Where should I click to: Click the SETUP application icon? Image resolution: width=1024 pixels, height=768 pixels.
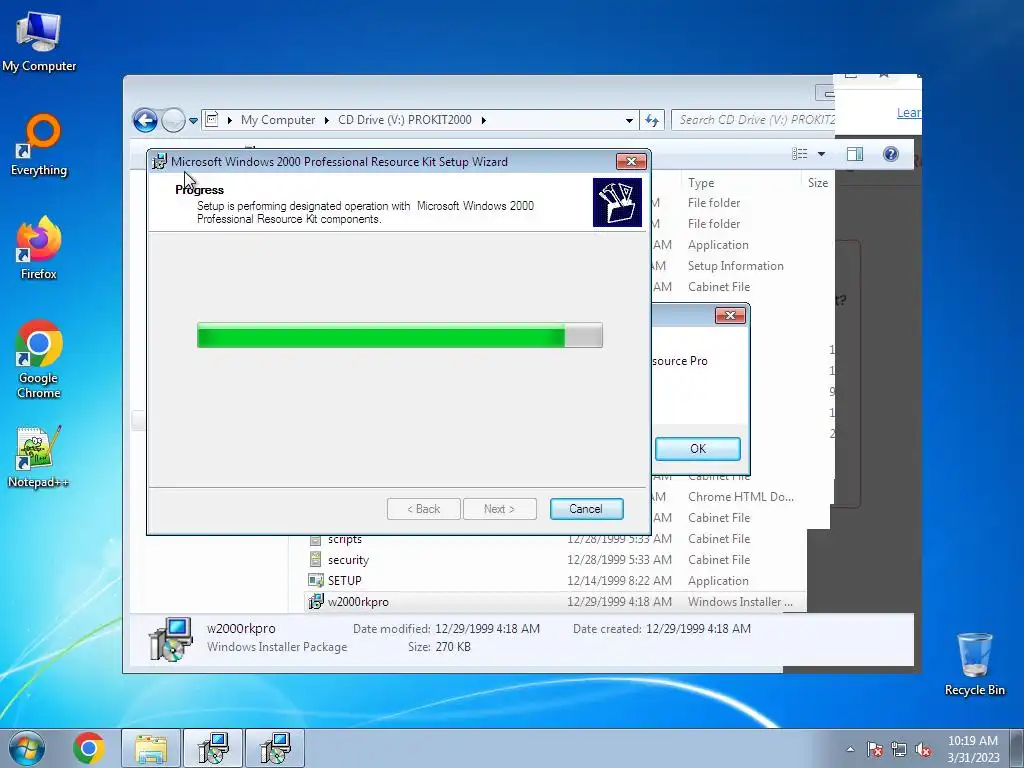tap(315, 581)
